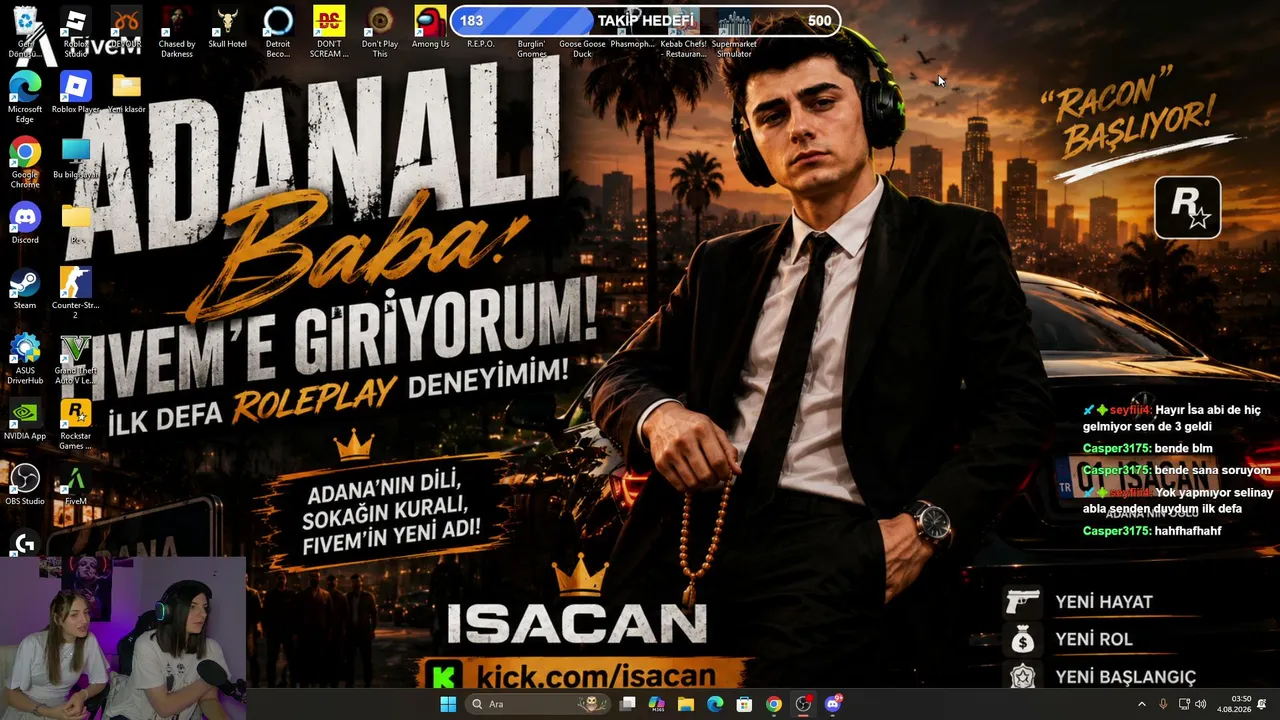Launch Chased by Darkness shortcut
The image size is (1280, 720).
(177, 30)
